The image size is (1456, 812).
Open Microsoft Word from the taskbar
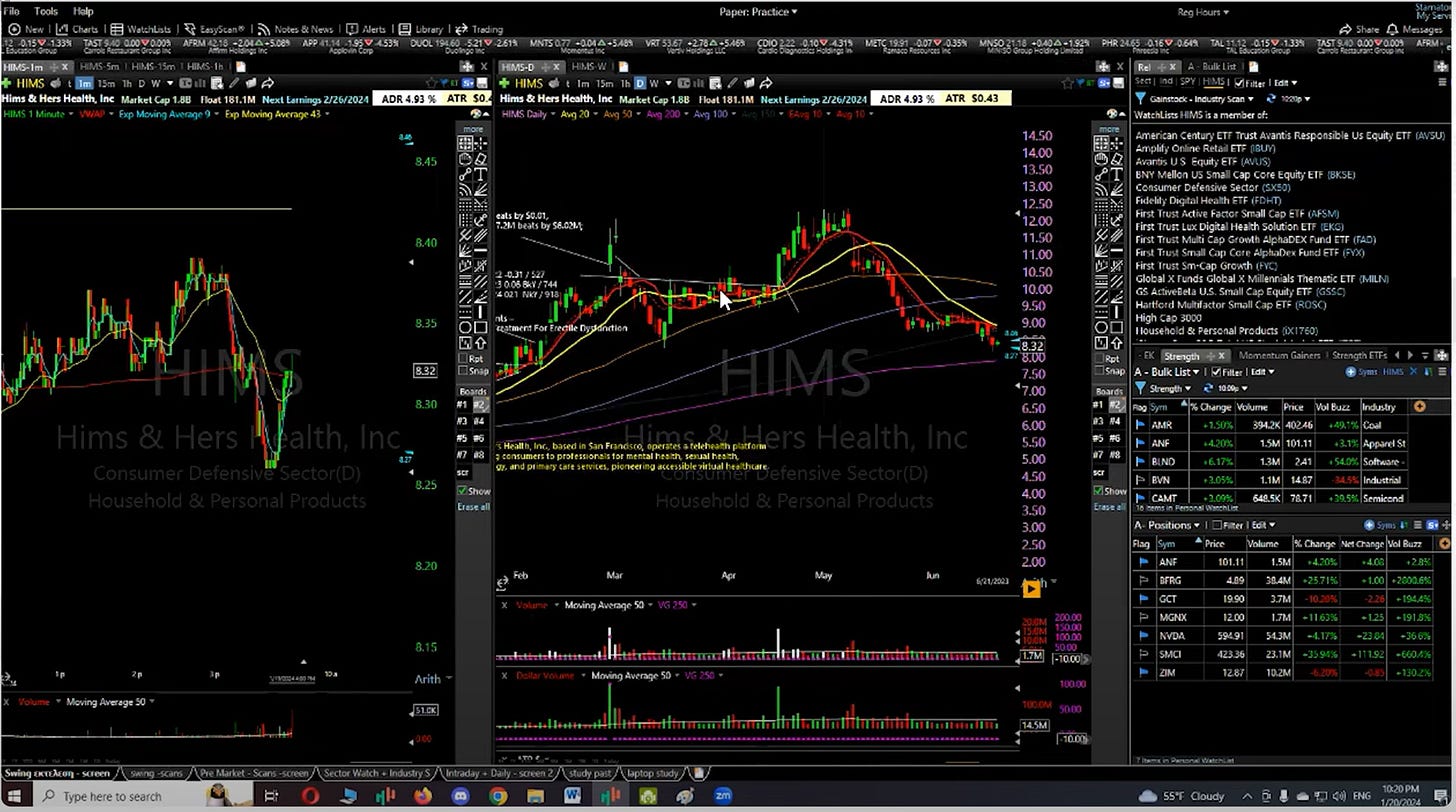(573, 797)
